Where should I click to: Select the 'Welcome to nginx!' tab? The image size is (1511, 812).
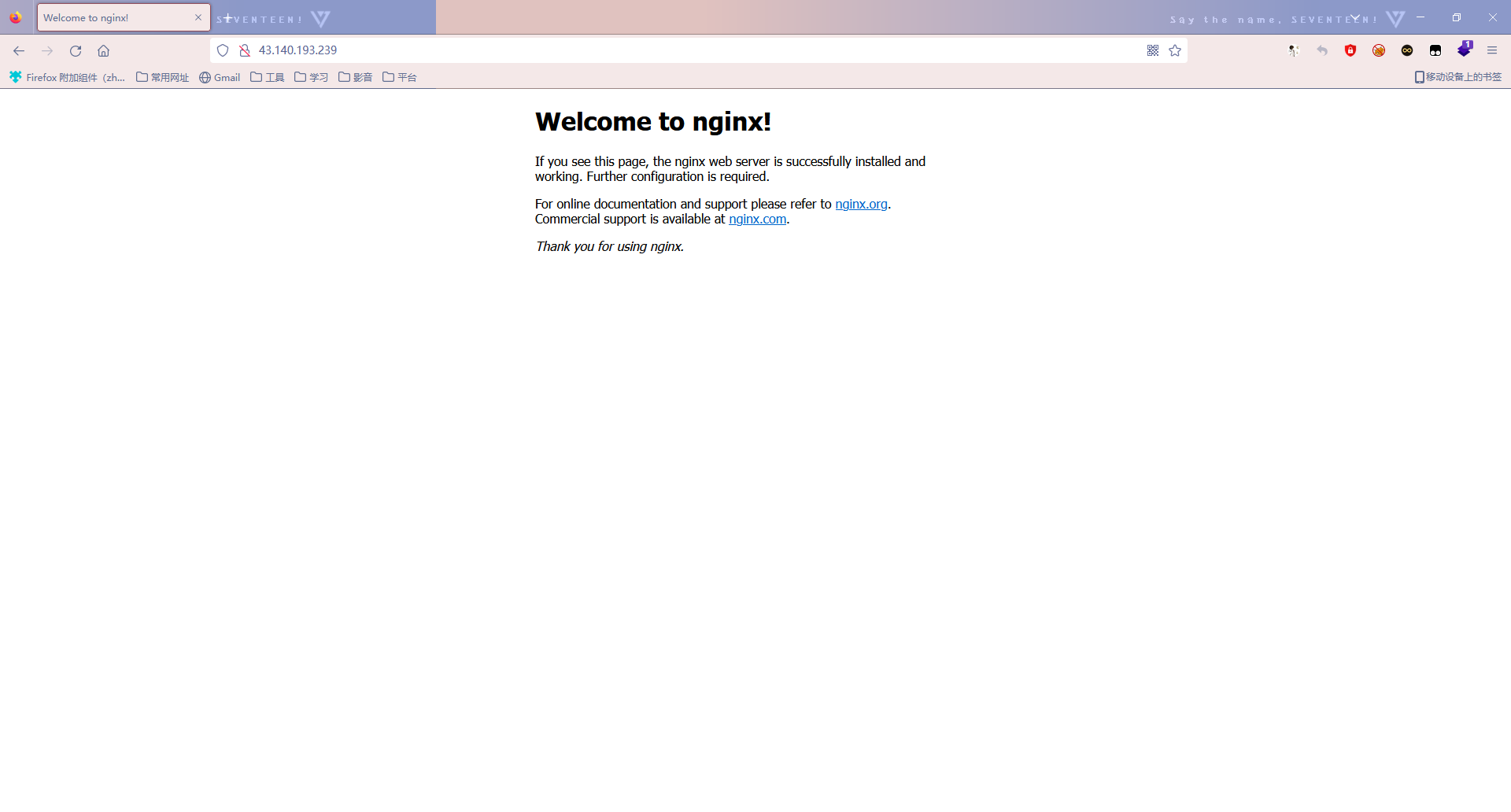point(124,17)
